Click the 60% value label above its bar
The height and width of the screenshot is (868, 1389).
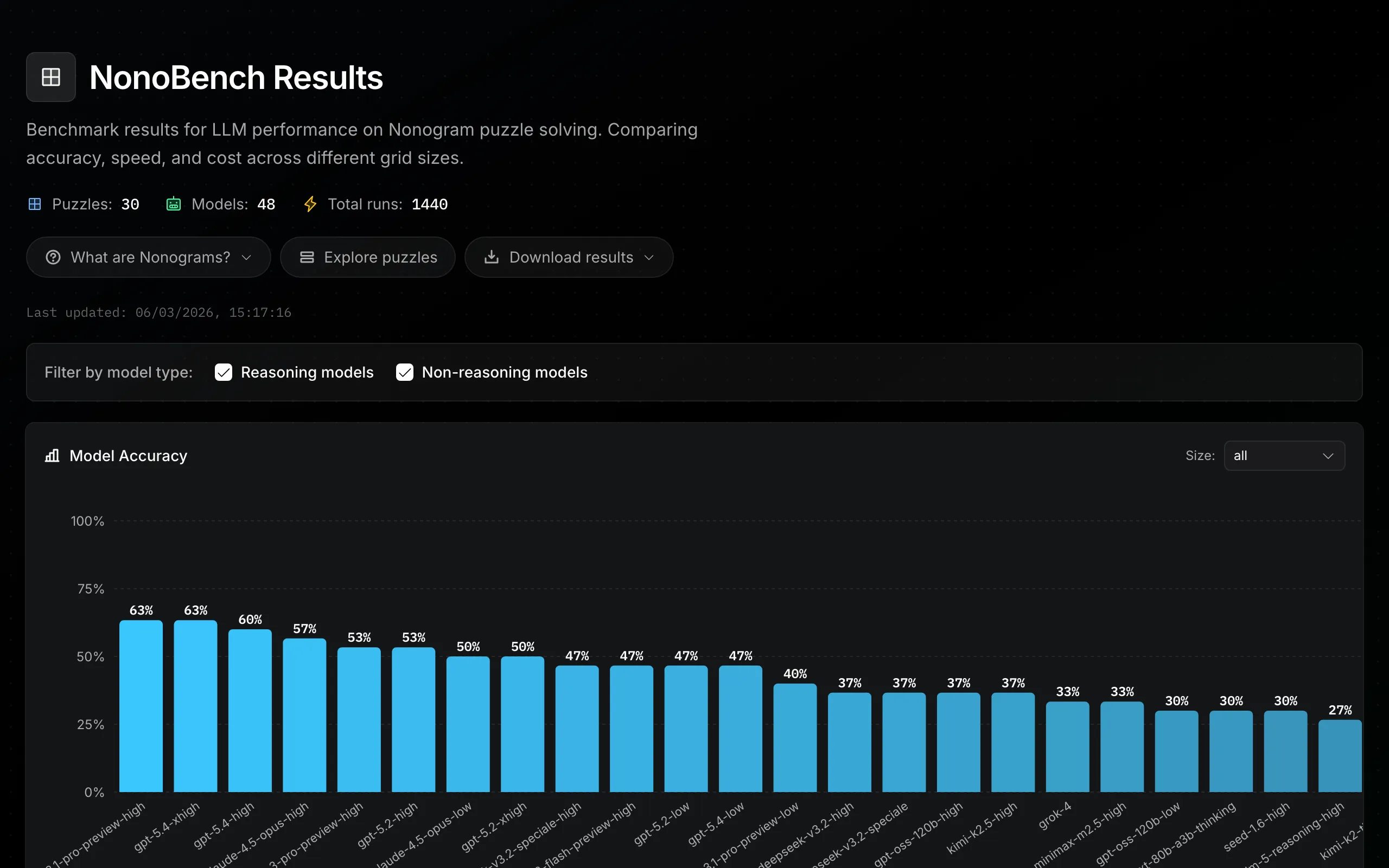pyautogui.click(x=250, y=620)
